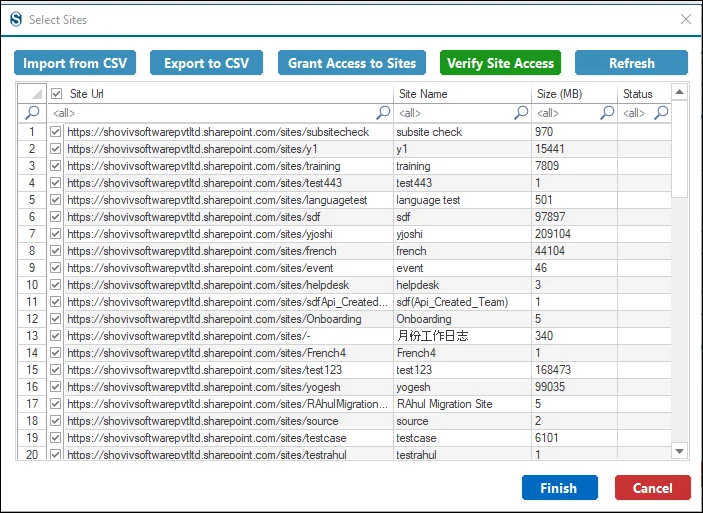The image size is (703, 513).
Task: Toggle checkbox for the test443 site
Action: 55,183
